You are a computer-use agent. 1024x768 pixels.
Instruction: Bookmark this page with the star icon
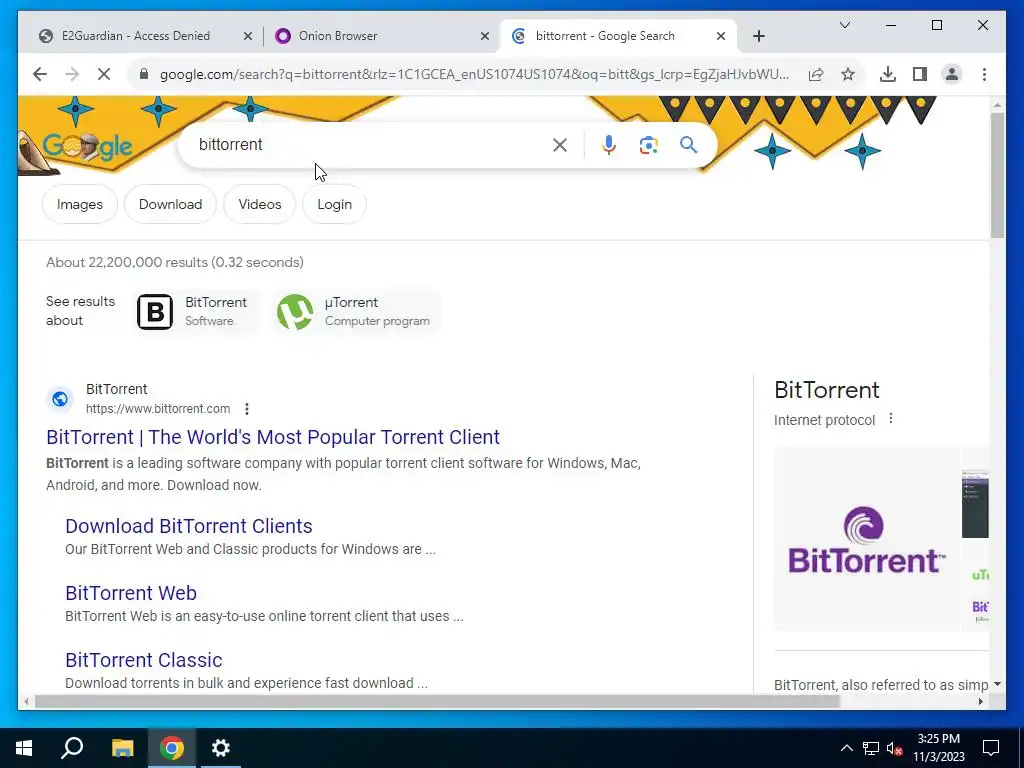[x=848, y=74]
